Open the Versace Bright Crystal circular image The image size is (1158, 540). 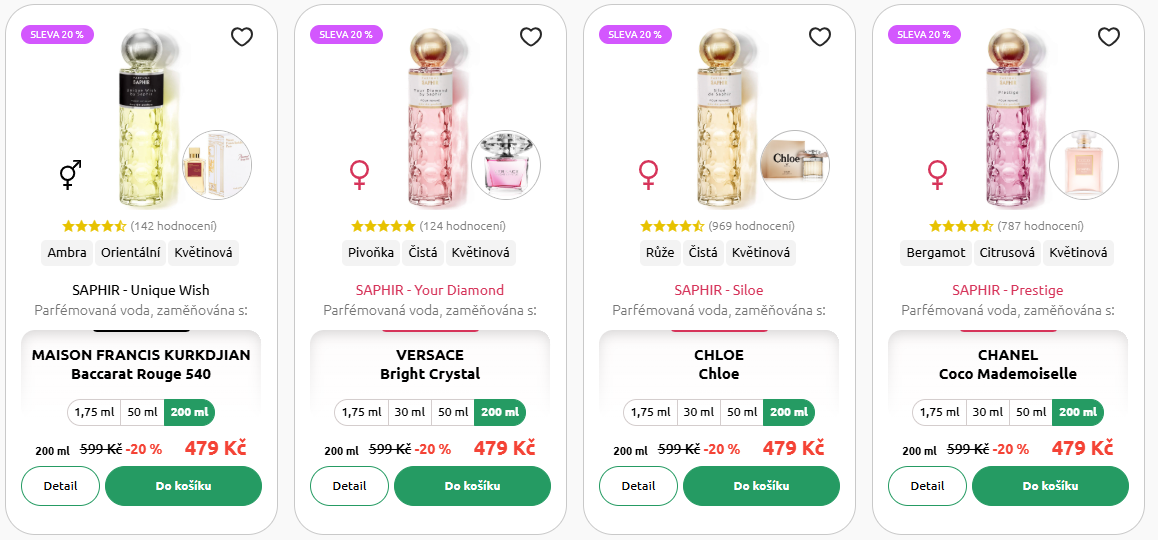(506, 165)
